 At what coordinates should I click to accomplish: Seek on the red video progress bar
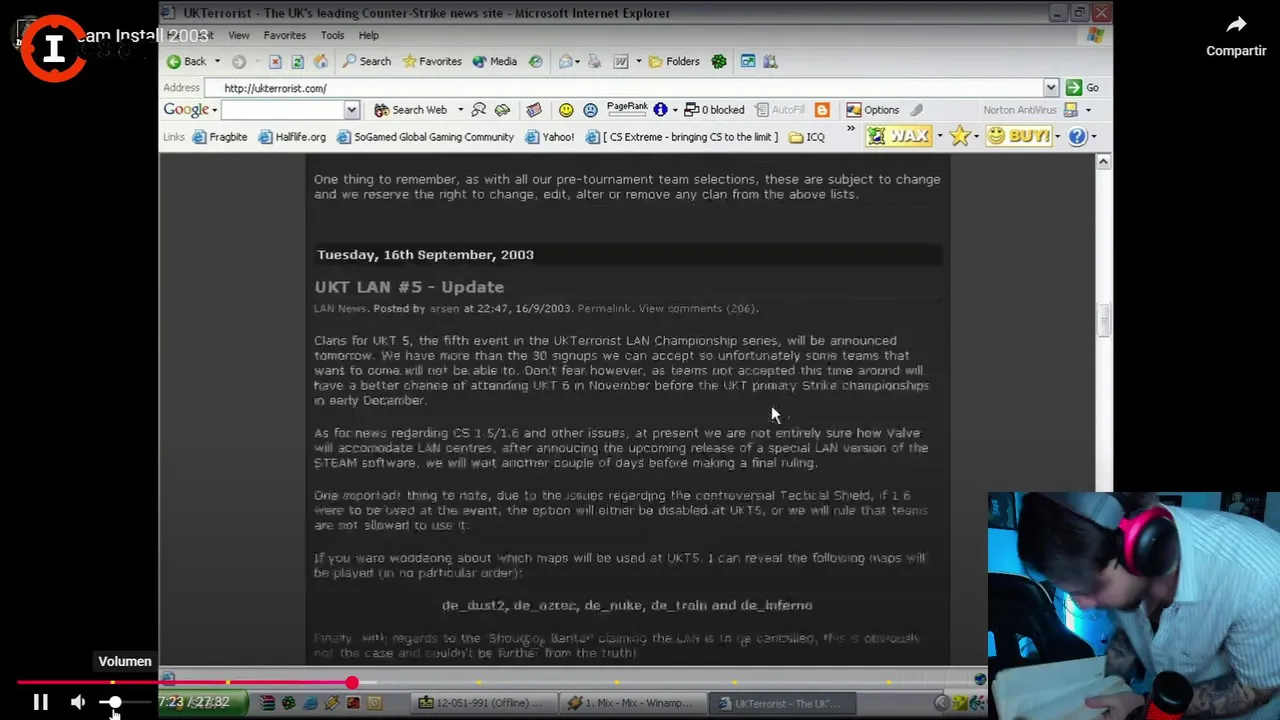(x=184, y=683)
